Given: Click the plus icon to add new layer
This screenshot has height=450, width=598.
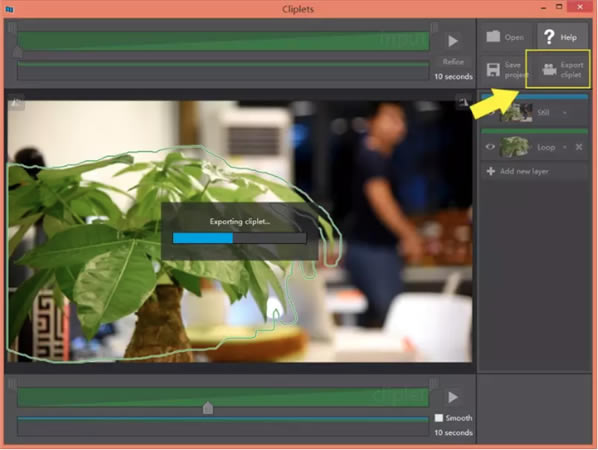Looking at the screenshot, I should pyautogui.click(x=491, y=171).
